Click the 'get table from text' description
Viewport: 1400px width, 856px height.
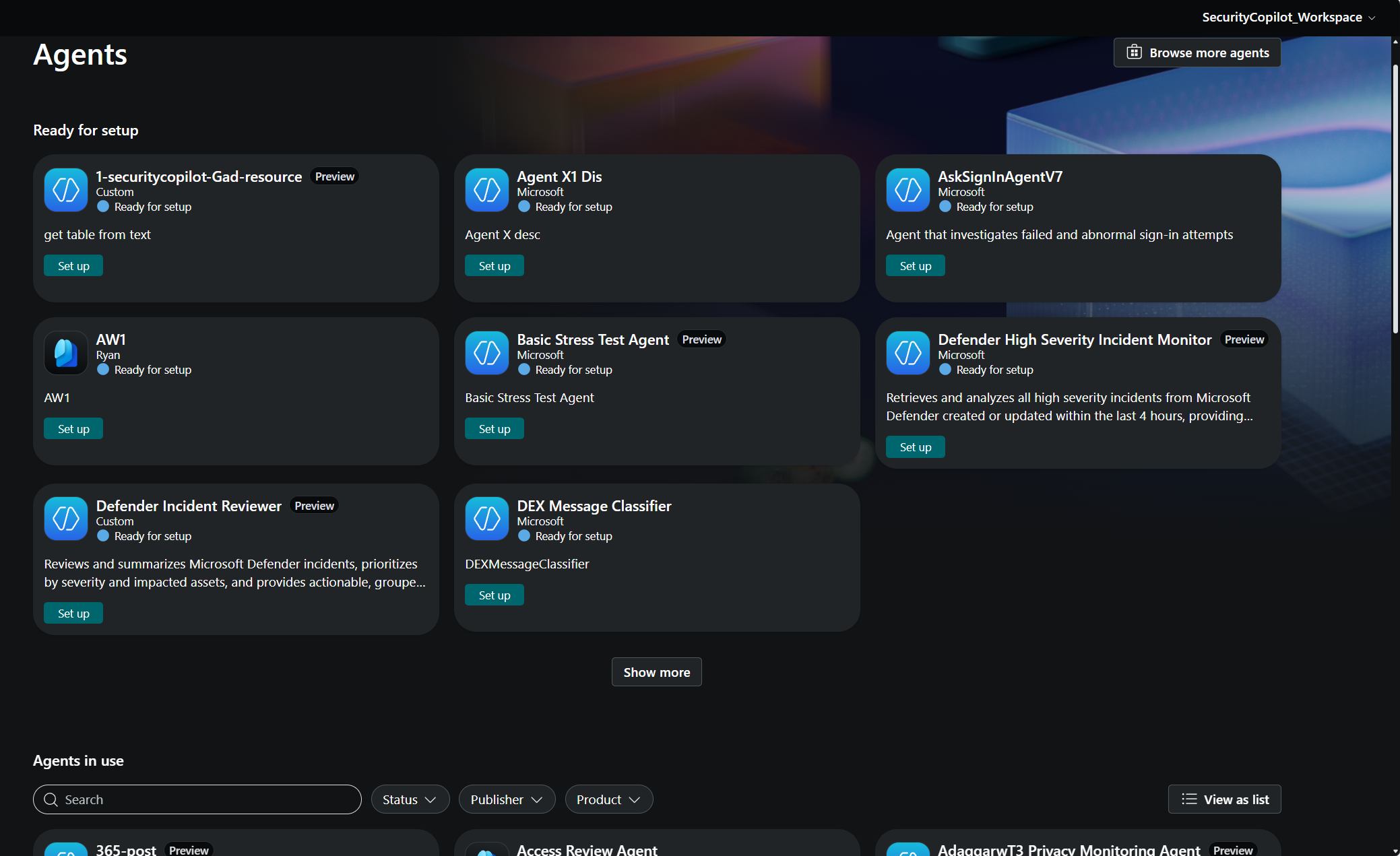tap(98, 234)
